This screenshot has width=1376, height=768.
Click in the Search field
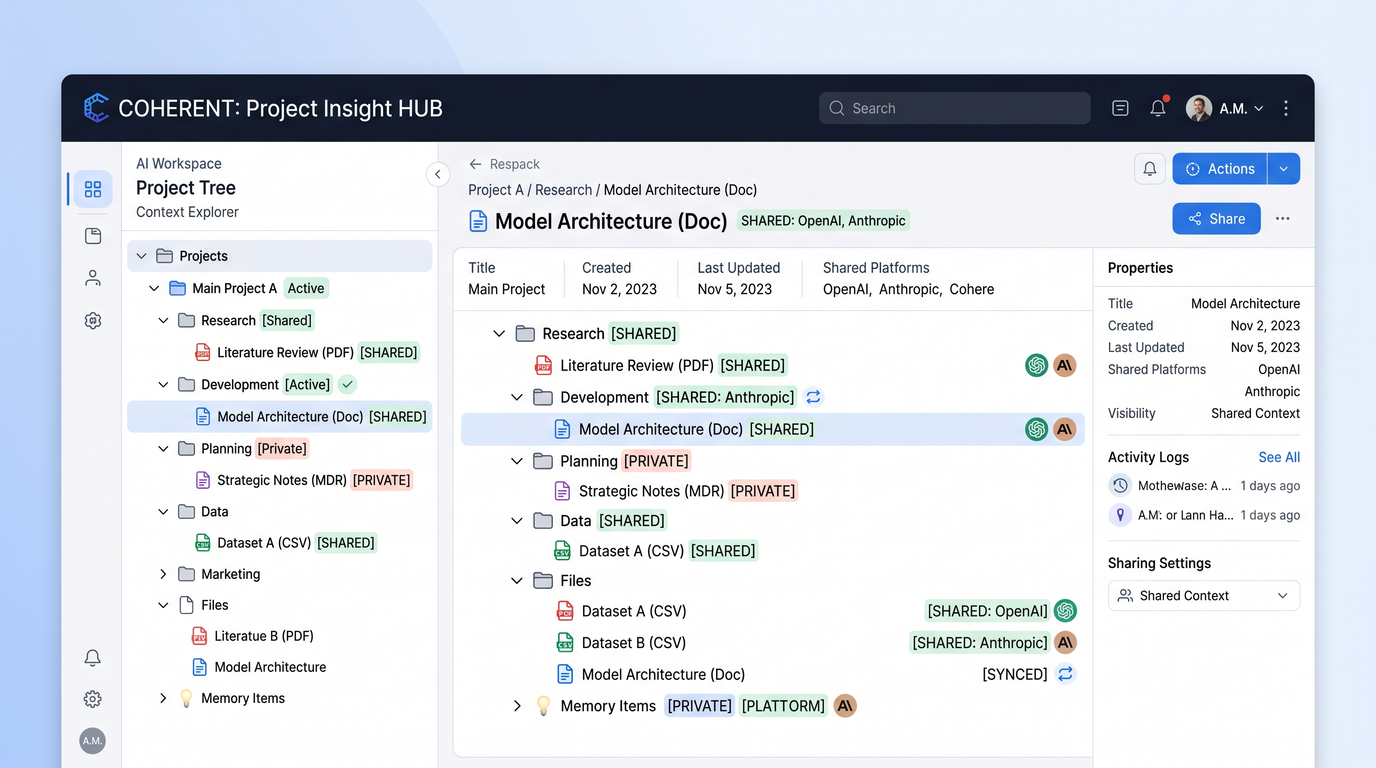(x=955, y=108)
